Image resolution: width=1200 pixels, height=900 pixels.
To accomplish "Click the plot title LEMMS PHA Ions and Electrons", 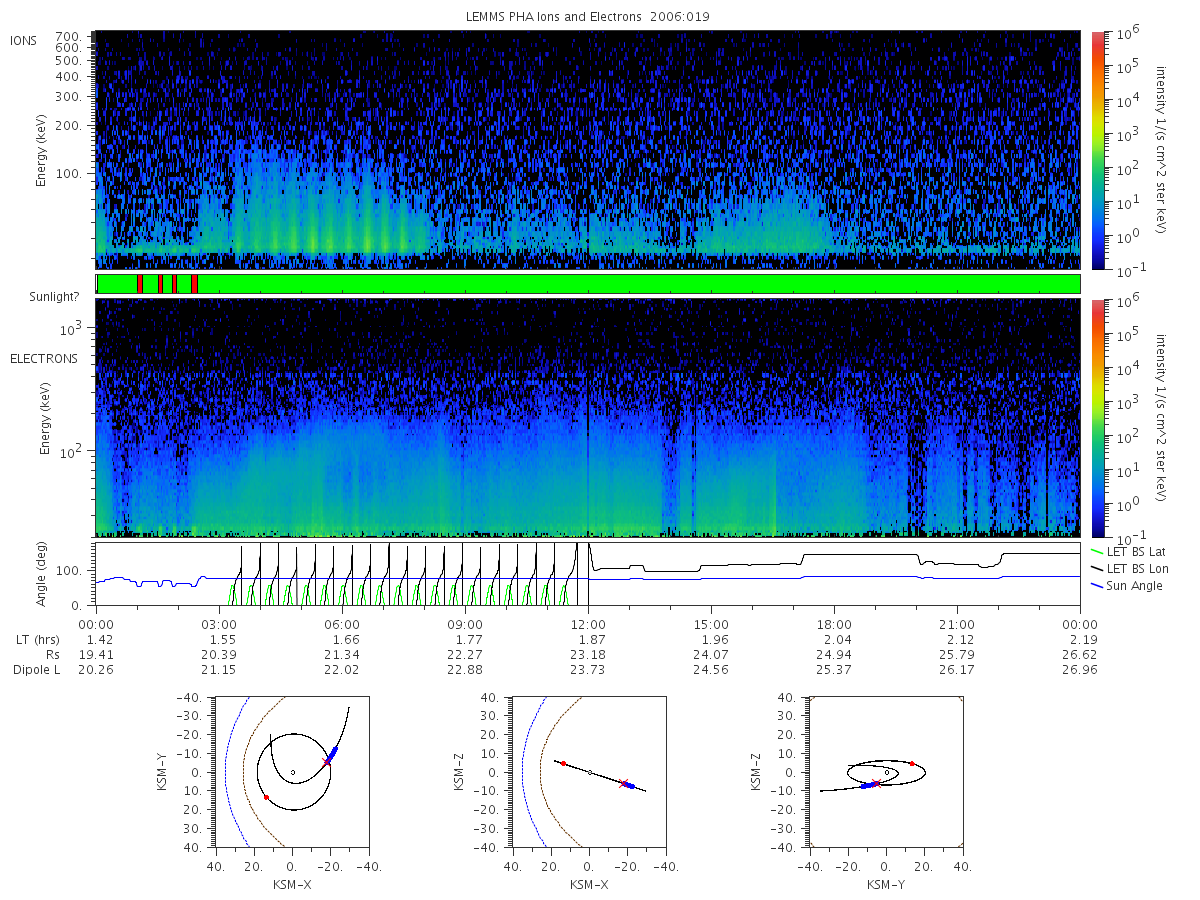I will pos(588,17).
